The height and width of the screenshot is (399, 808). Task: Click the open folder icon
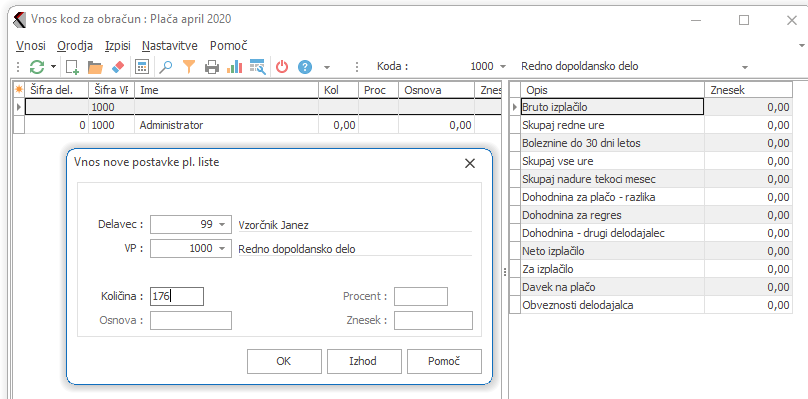[x=95, y=66]
